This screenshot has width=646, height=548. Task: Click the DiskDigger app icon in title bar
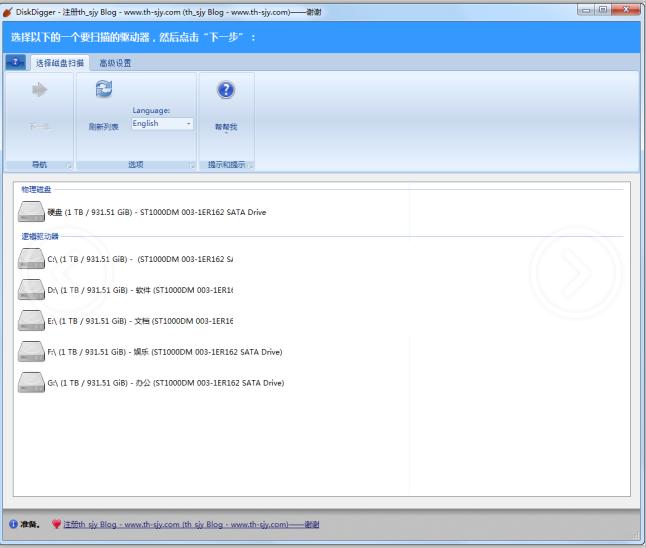[9, 11]
